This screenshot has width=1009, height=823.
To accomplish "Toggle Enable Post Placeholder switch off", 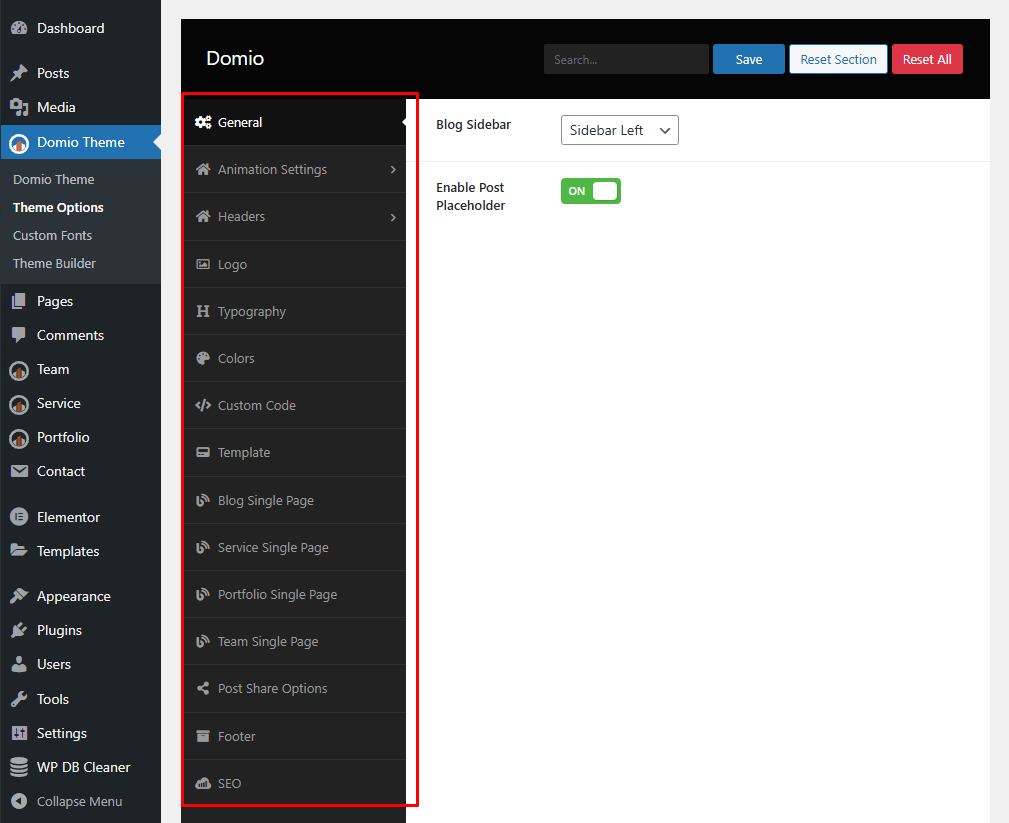I will tap(590, 191).
